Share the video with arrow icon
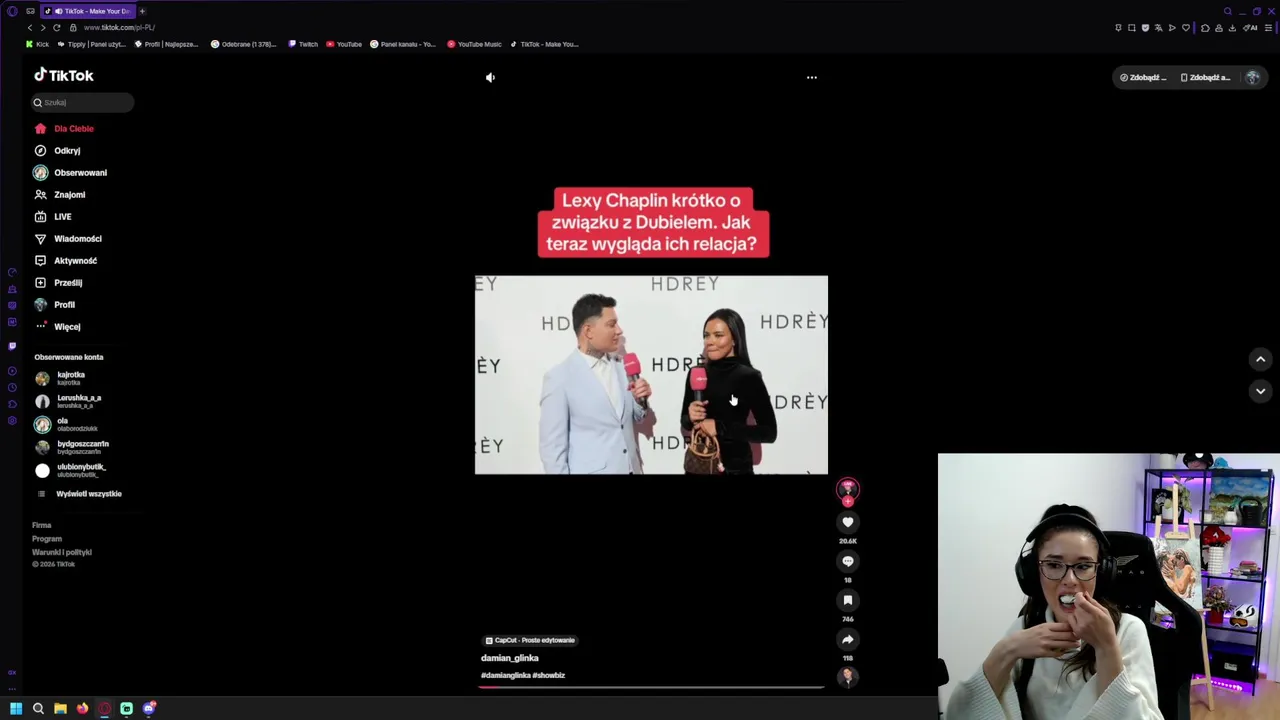 tap(848, 639)
